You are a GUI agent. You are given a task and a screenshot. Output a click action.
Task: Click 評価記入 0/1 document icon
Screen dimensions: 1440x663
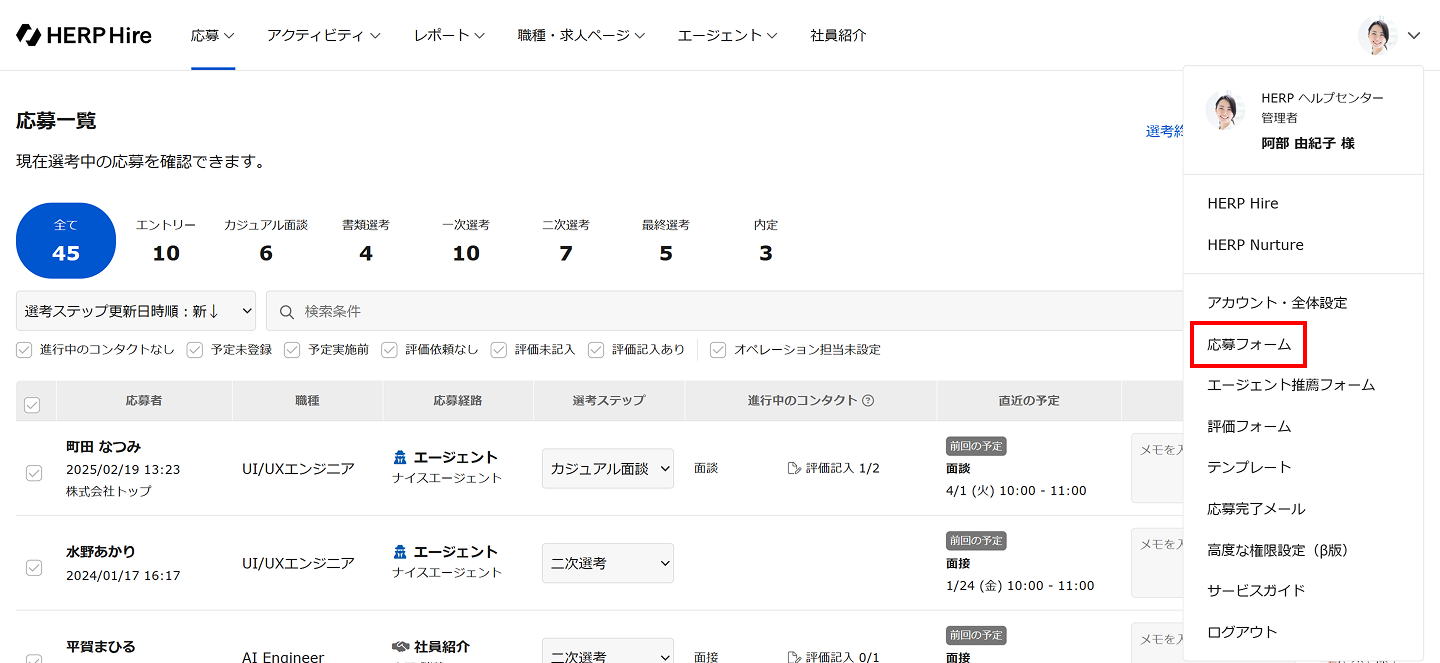794,657
